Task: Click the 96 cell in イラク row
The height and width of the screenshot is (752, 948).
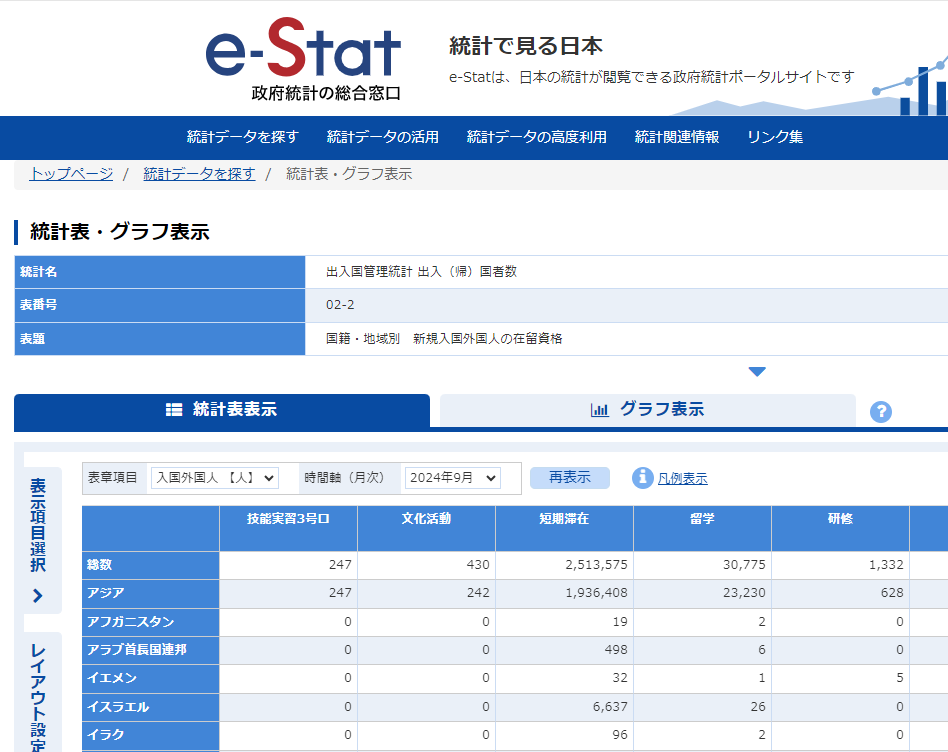Action: coord(564,735)
